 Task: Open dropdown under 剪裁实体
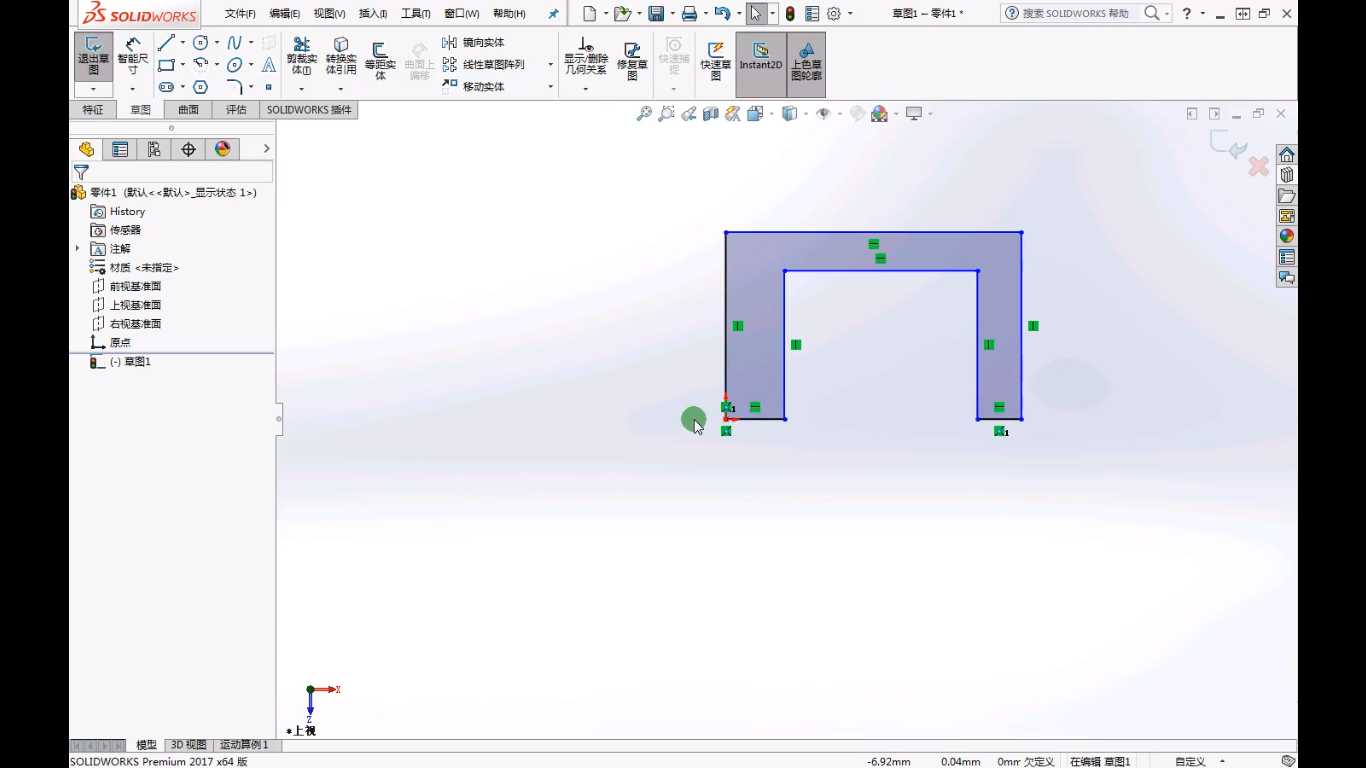(301, 89)
